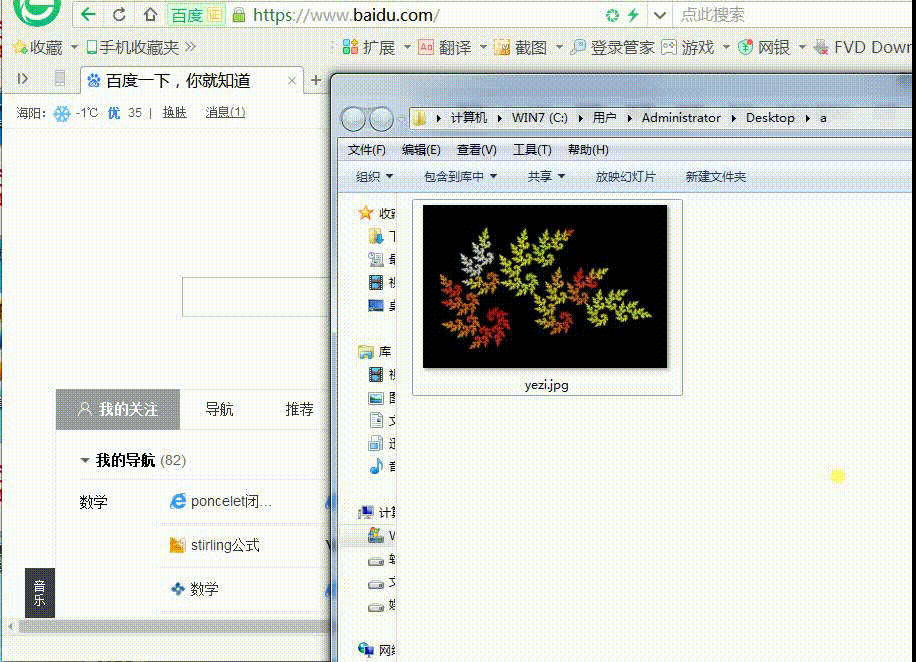Click the weather snowflake icon

click(x=61, y=113)
